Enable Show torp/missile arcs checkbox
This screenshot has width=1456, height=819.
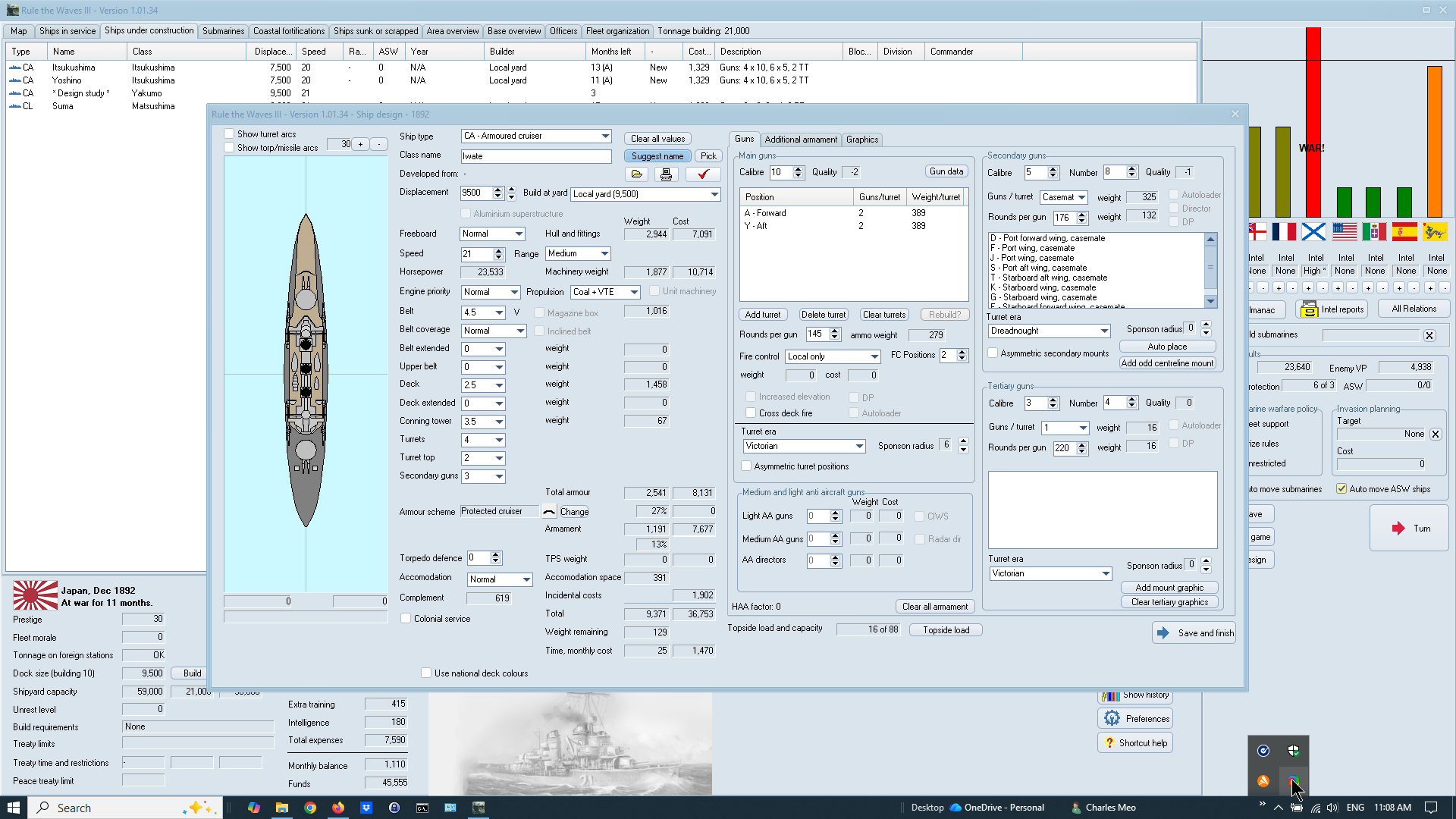[x=229, y=148]
